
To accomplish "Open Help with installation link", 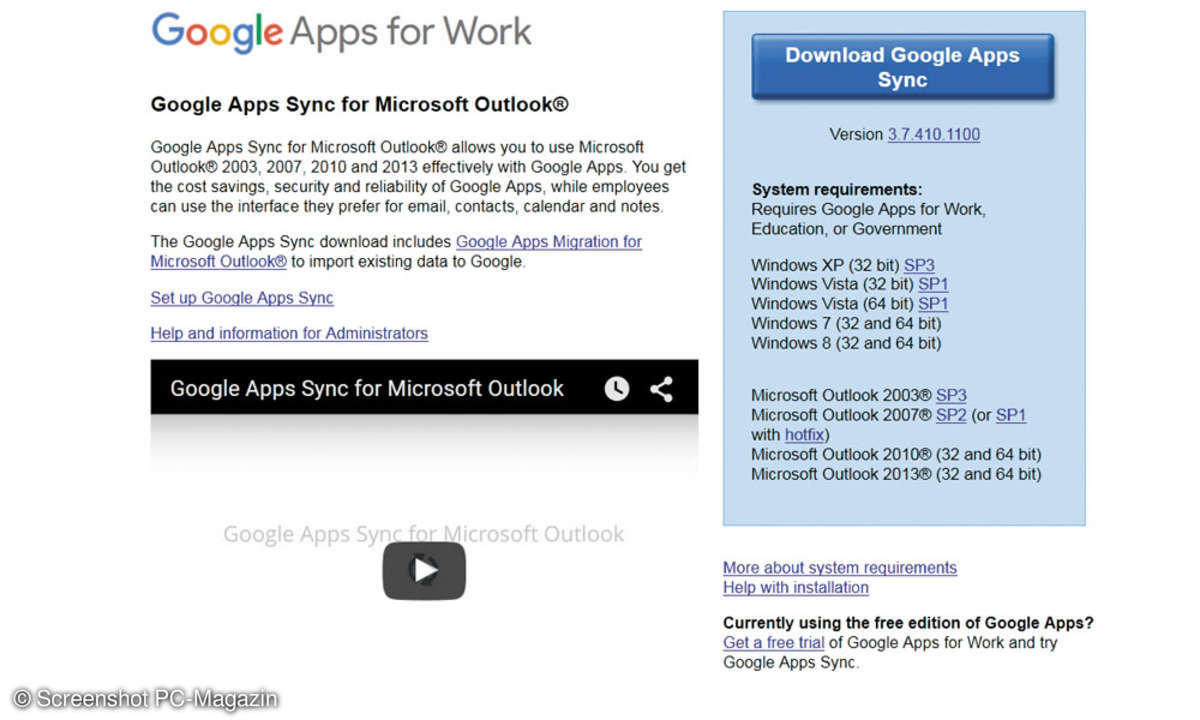I will click(796, 587).
